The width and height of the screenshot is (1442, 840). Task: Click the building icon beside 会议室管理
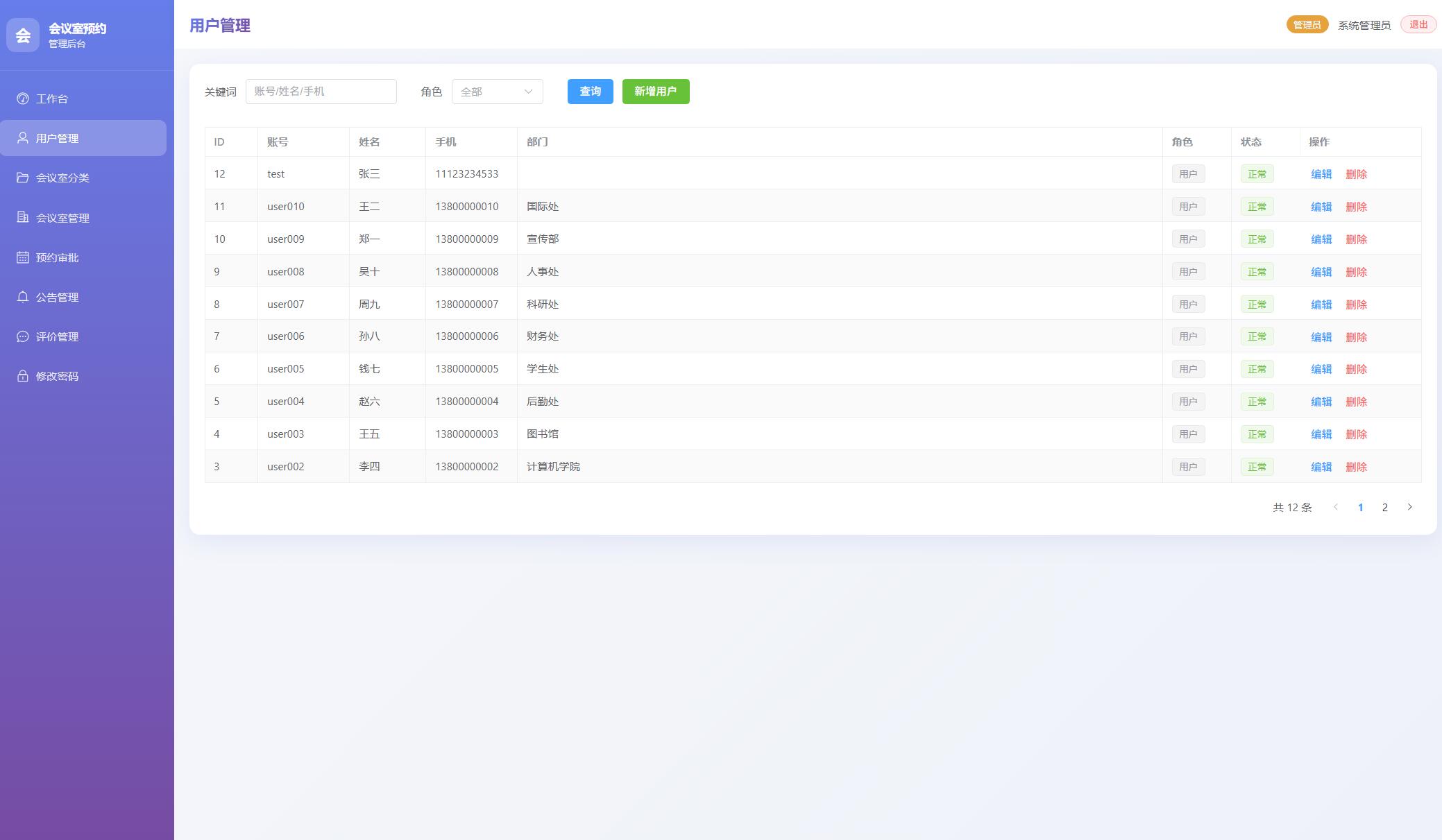pos(23,217)
